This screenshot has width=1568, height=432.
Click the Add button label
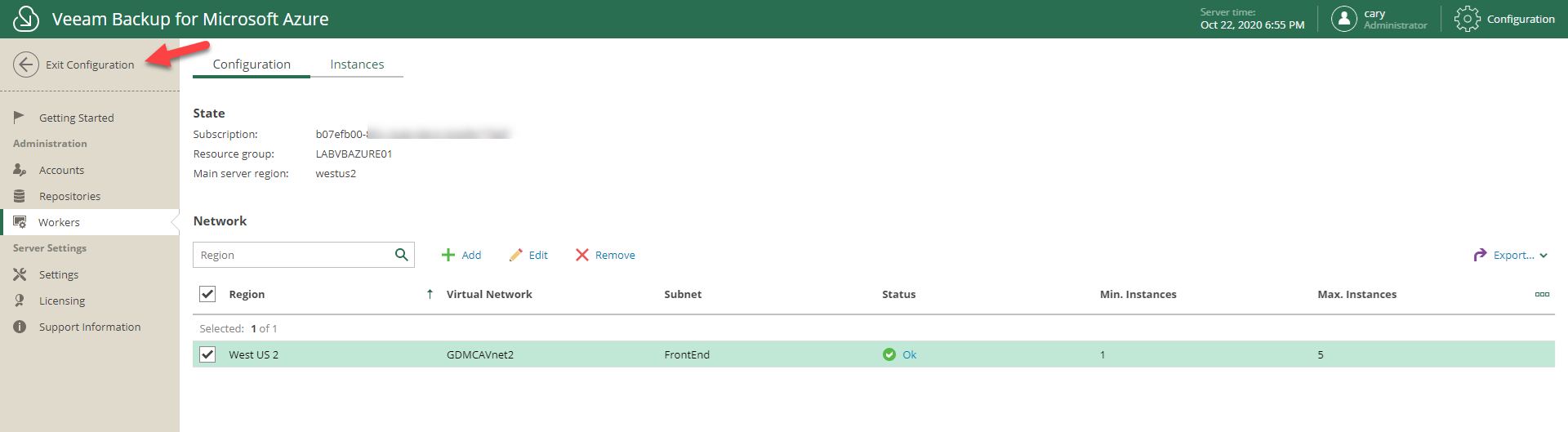pos(471,255)
